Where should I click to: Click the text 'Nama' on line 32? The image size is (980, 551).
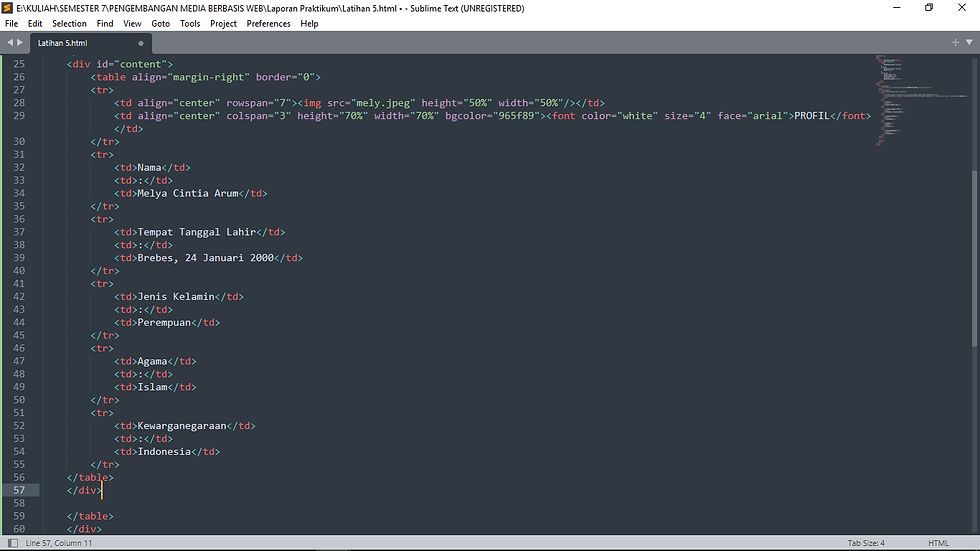point(149,167)
